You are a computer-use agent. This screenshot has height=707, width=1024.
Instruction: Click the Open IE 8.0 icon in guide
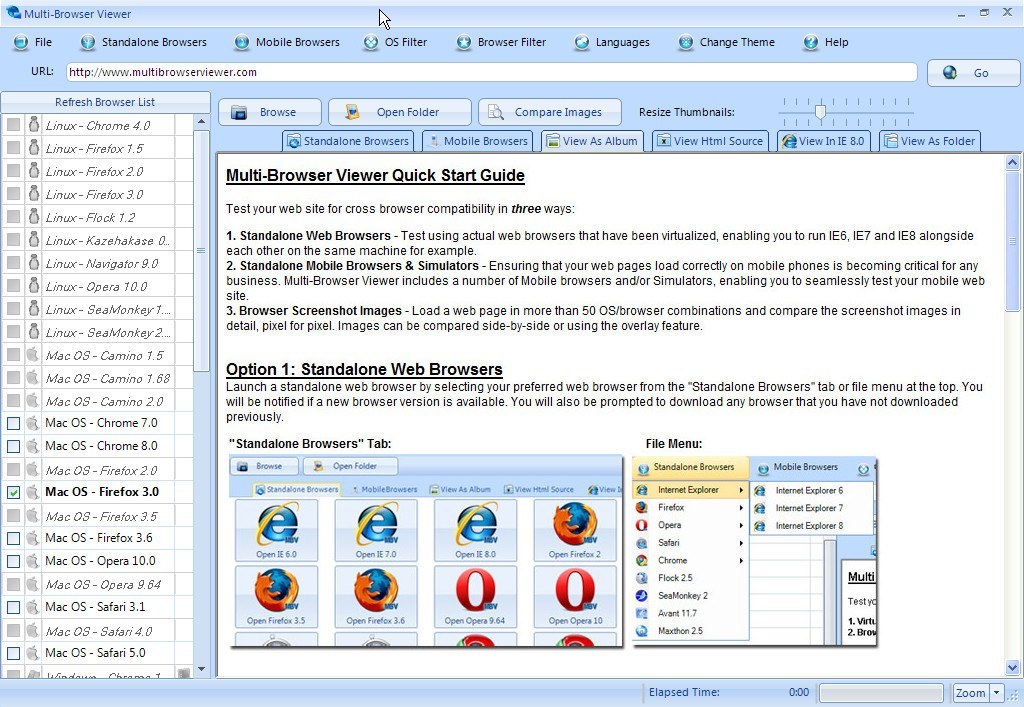[475, 530]
